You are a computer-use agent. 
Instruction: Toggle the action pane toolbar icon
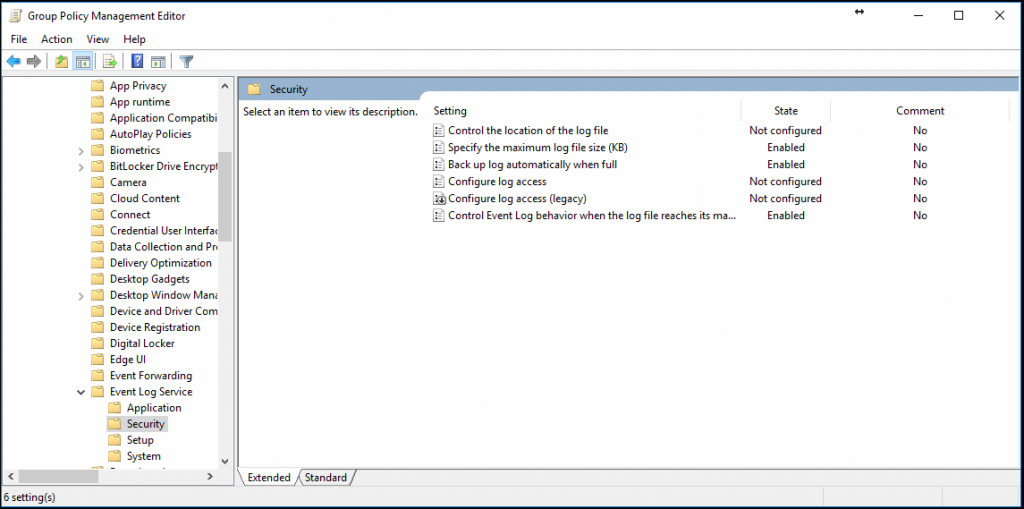coord(158,61)
